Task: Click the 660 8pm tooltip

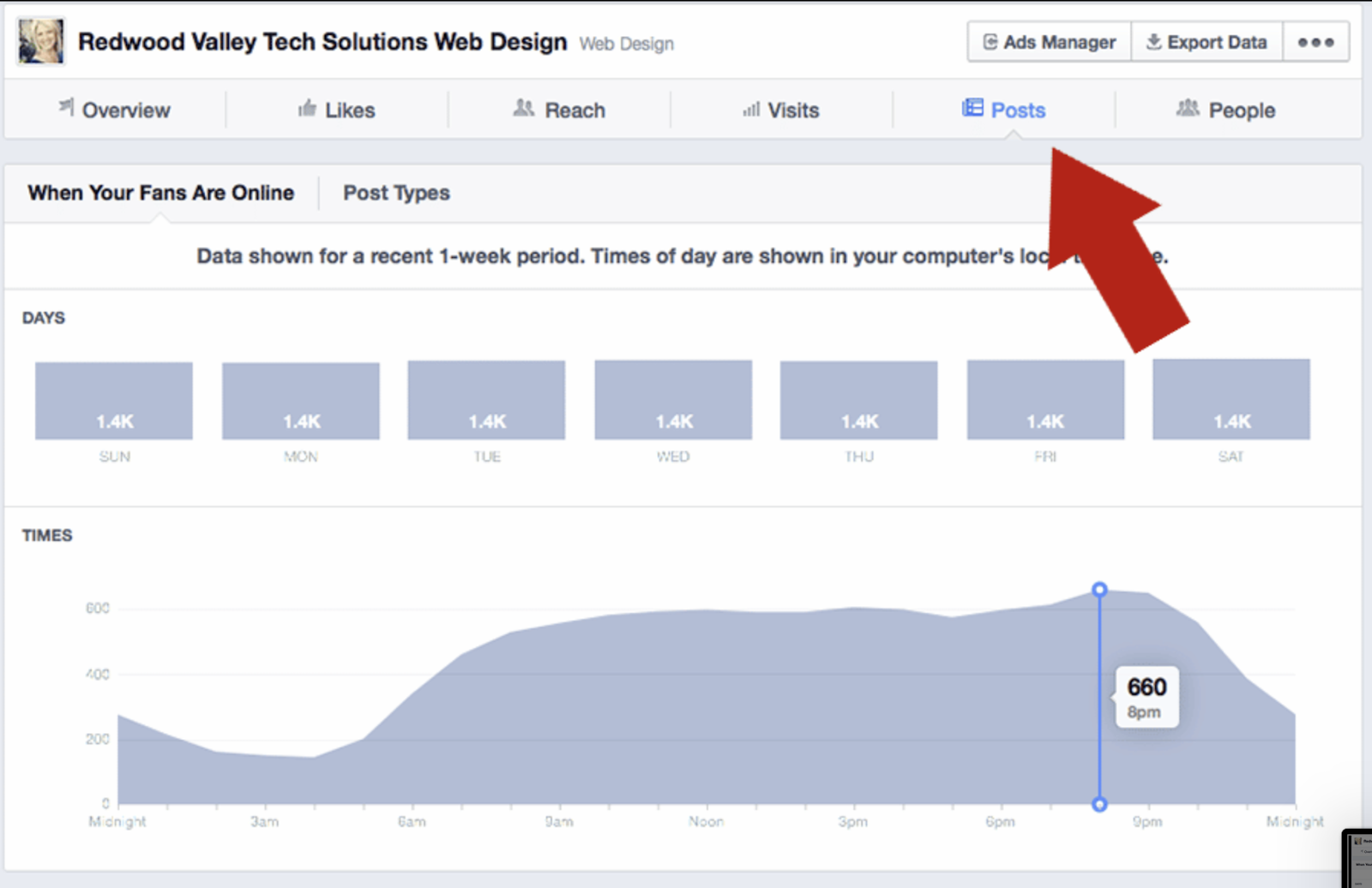Action: coord(1147,698)
